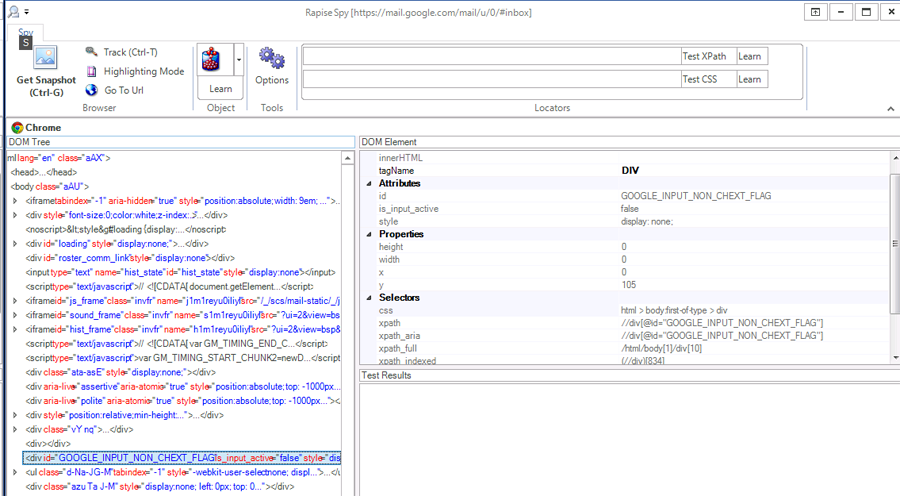The height and width of the screenshot is (496, 900).
Task: Click the Chrome browser icon
Action: click(17, 128)
